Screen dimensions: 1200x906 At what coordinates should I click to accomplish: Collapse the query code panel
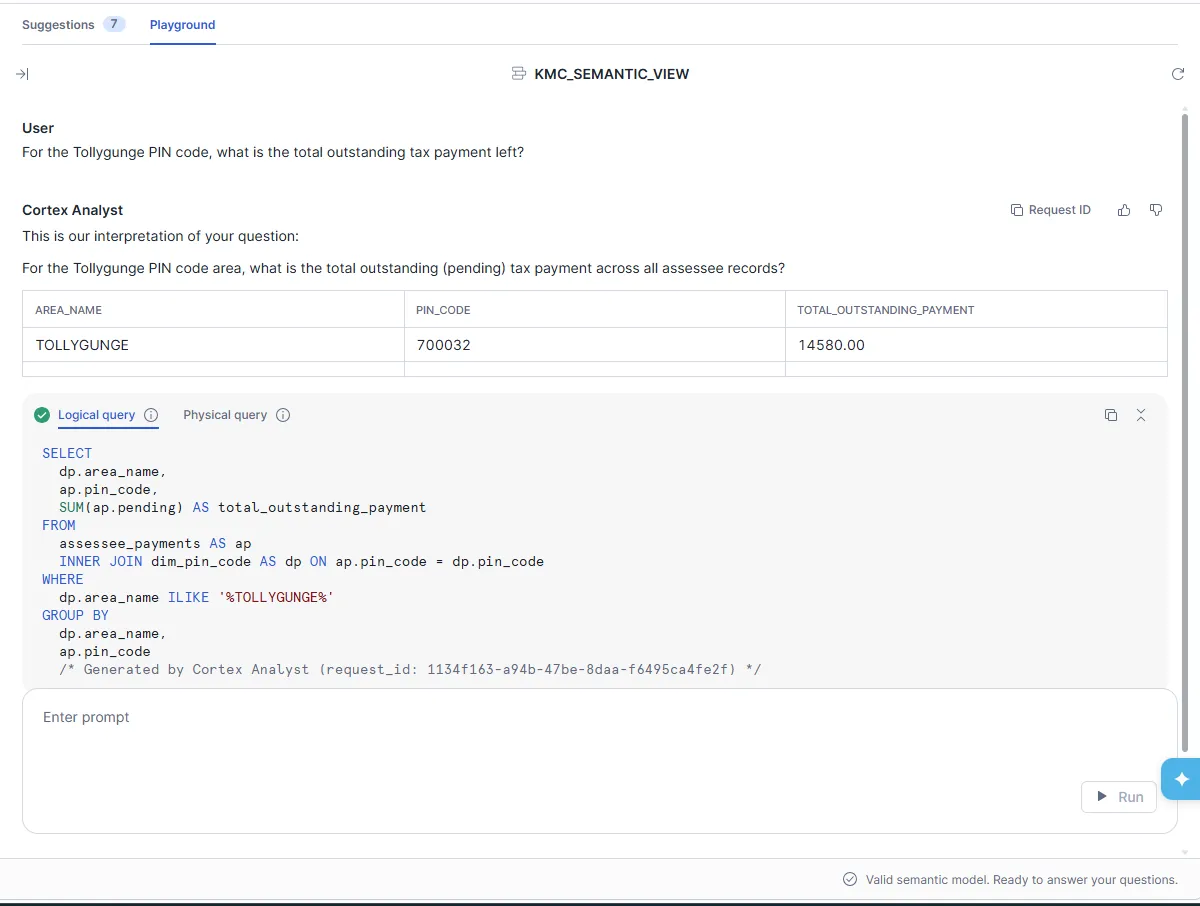[1141, 415]
